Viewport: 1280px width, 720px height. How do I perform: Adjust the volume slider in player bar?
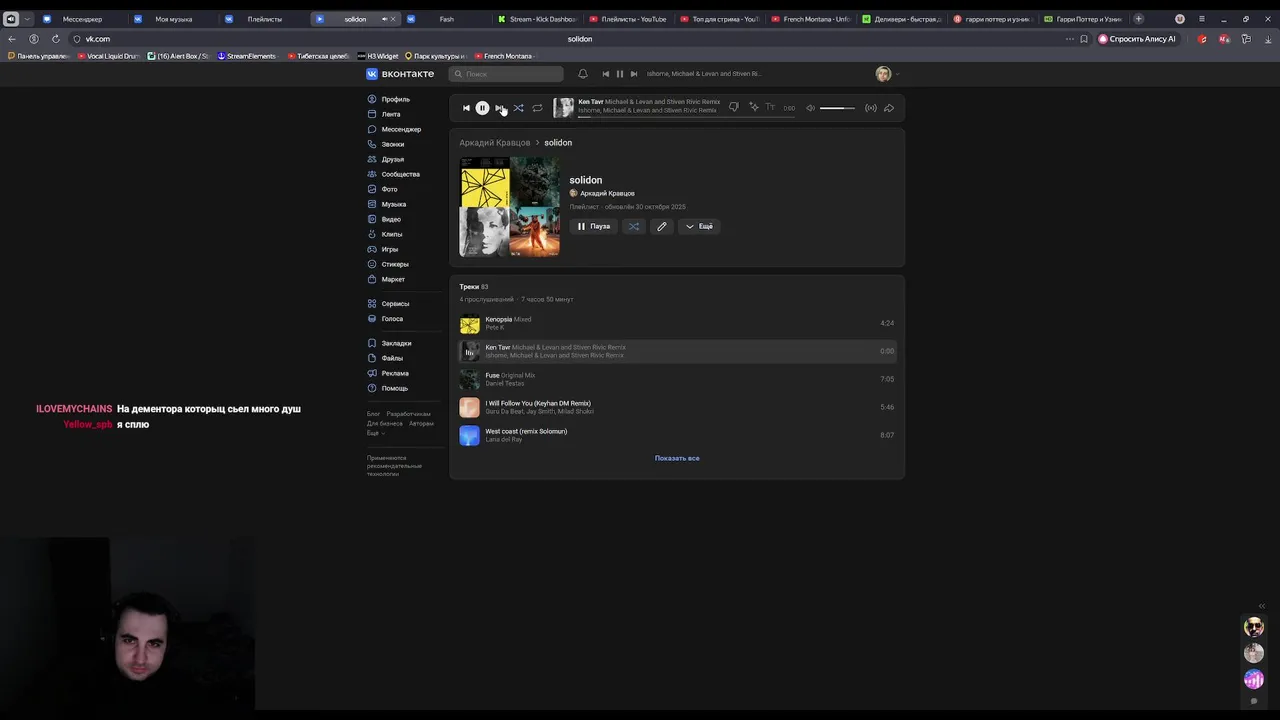[x=838, y=108]
